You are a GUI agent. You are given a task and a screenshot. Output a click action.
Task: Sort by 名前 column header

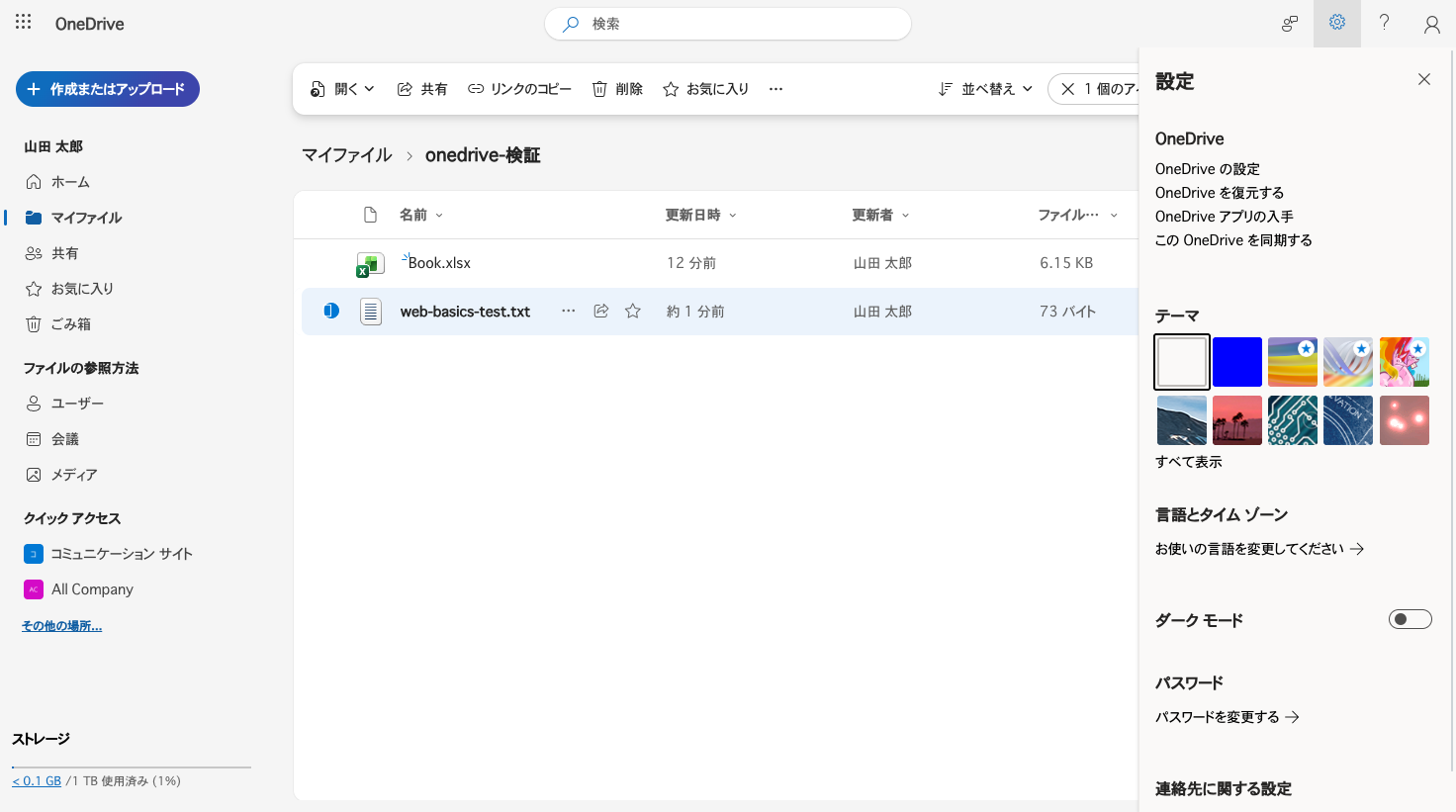(x=421, y=215)
